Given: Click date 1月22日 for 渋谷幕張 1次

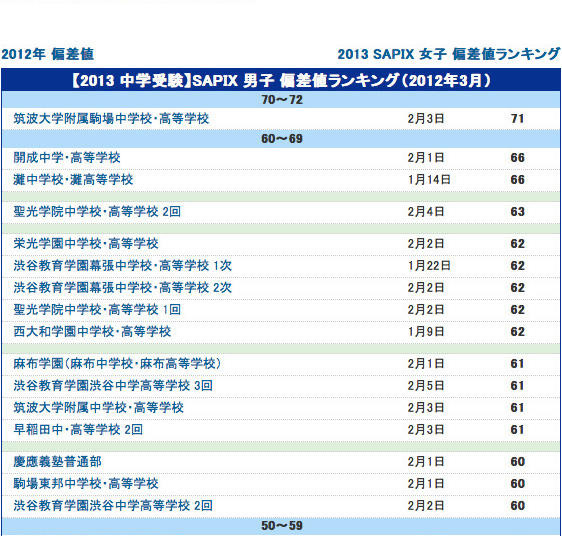Looking at the screenshot, I should (429, 266).
